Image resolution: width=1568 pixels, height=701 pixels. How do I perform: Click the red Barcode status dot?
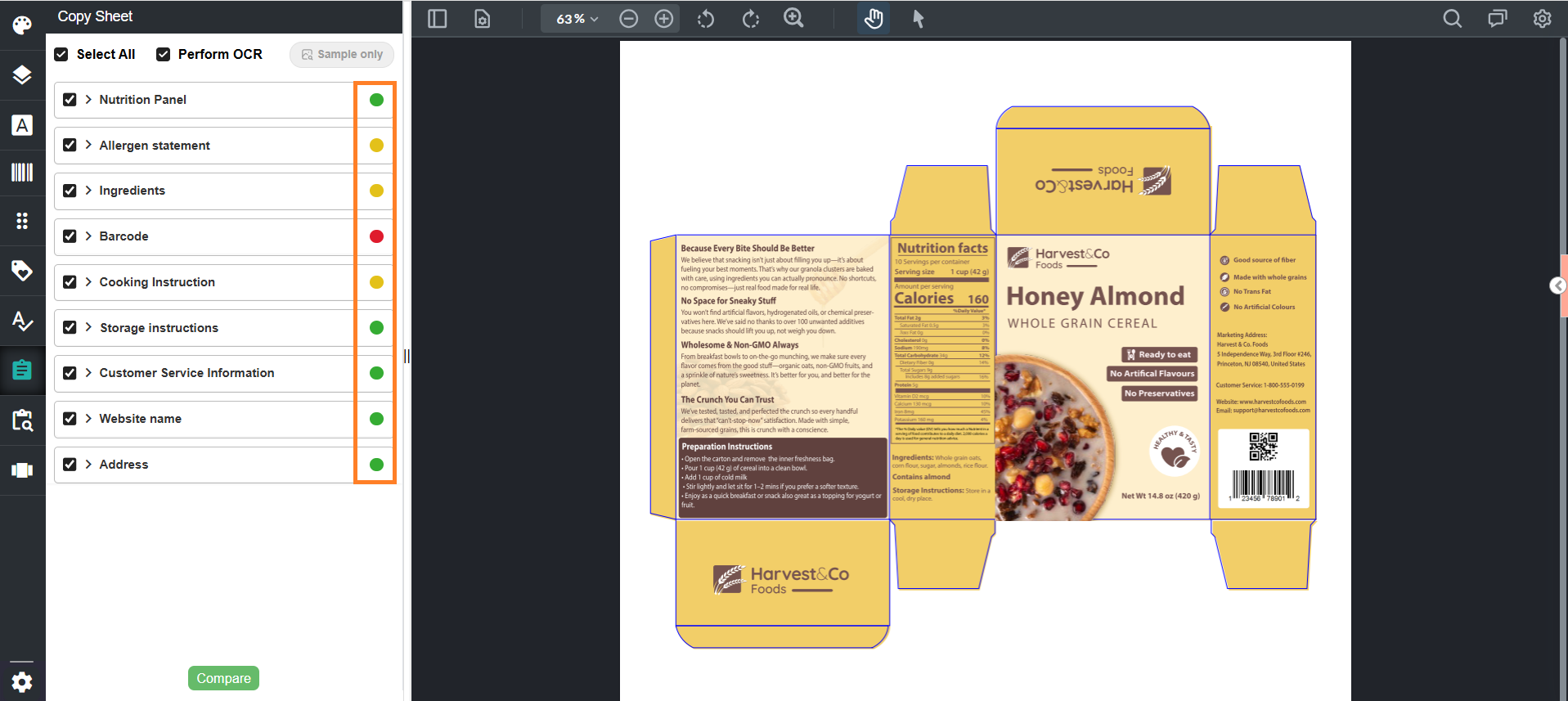click(x=376, y=236)
